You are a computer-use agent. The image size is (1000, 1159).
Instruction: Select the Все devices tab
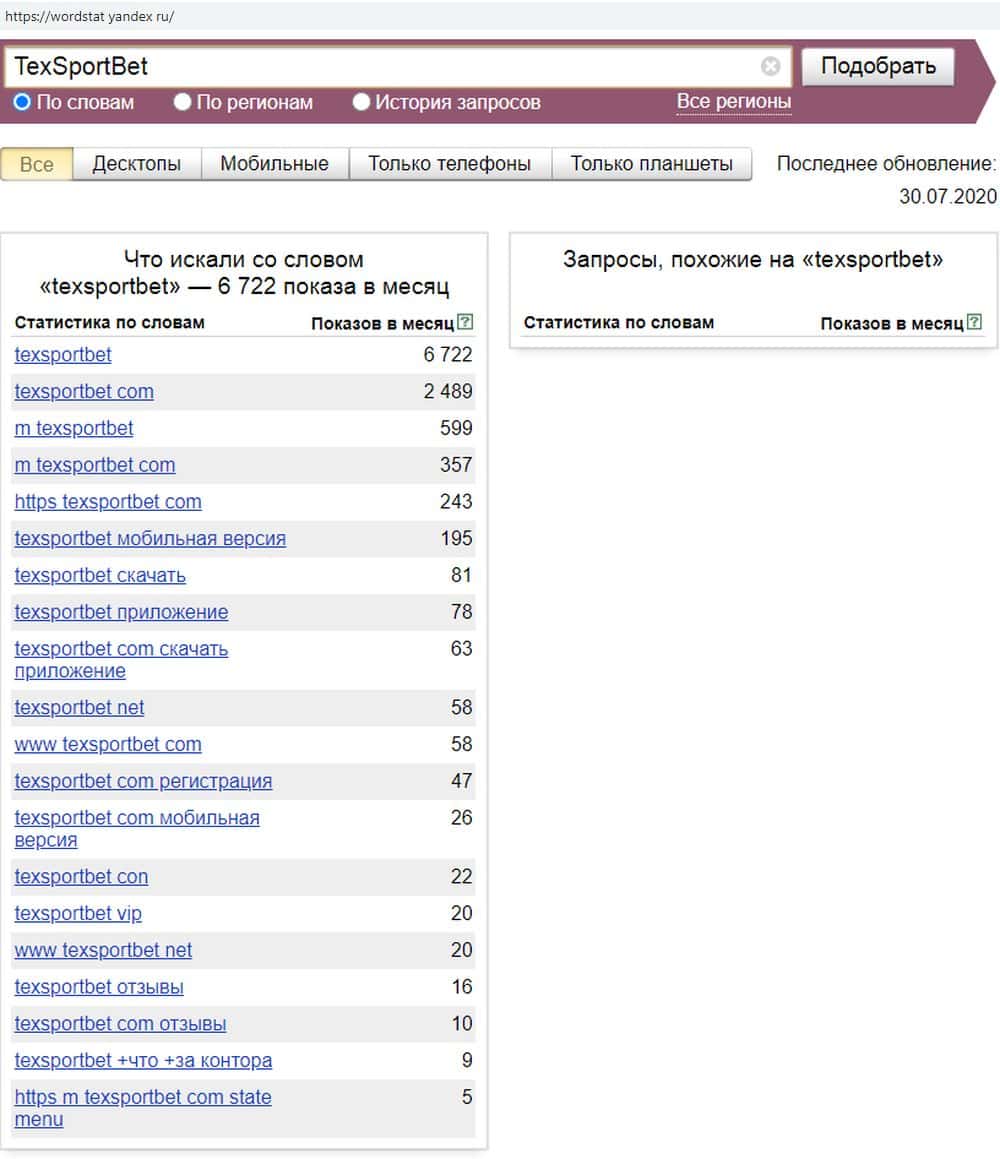(x=37, y=164)
